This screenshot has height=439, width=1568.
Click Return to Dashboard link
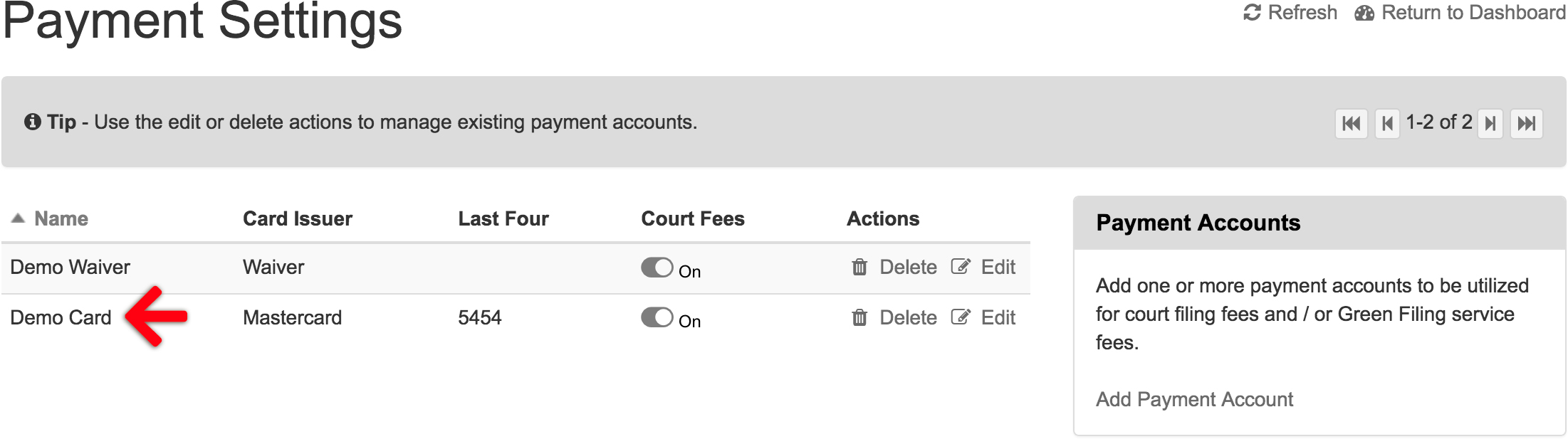coord(1473,13)
